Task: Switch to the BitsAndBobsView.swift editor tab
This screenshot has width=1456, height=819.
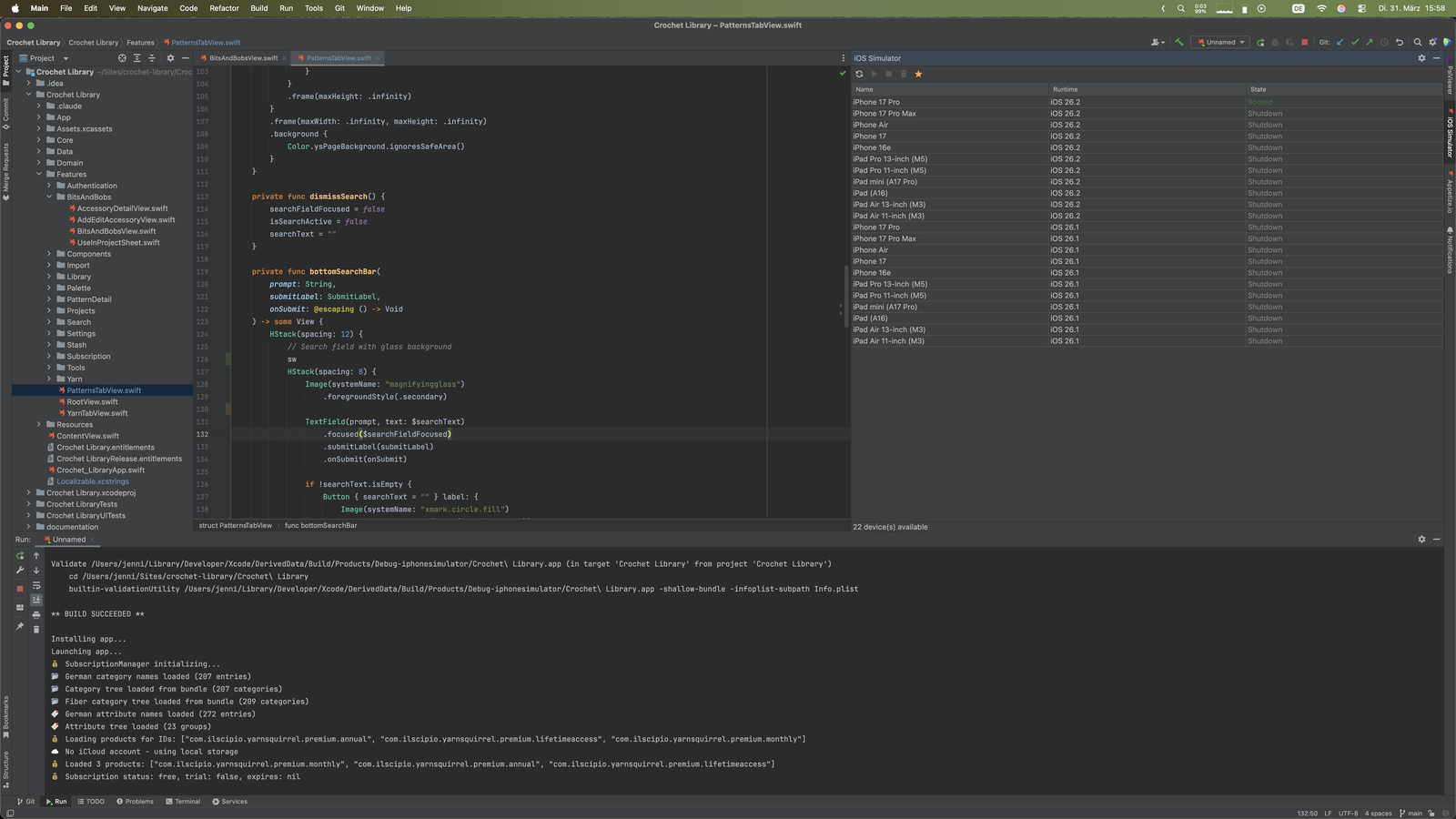Action: (x=243, y=58)
